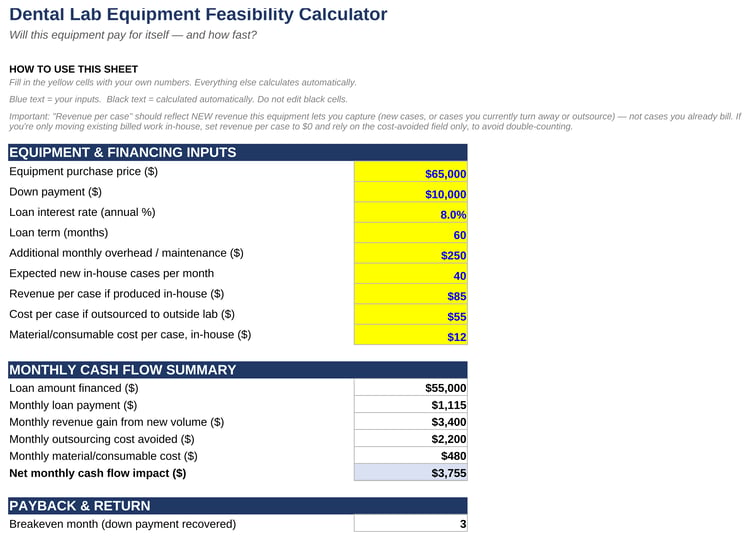Select the equipment purchase price cell $65,000

410,171
